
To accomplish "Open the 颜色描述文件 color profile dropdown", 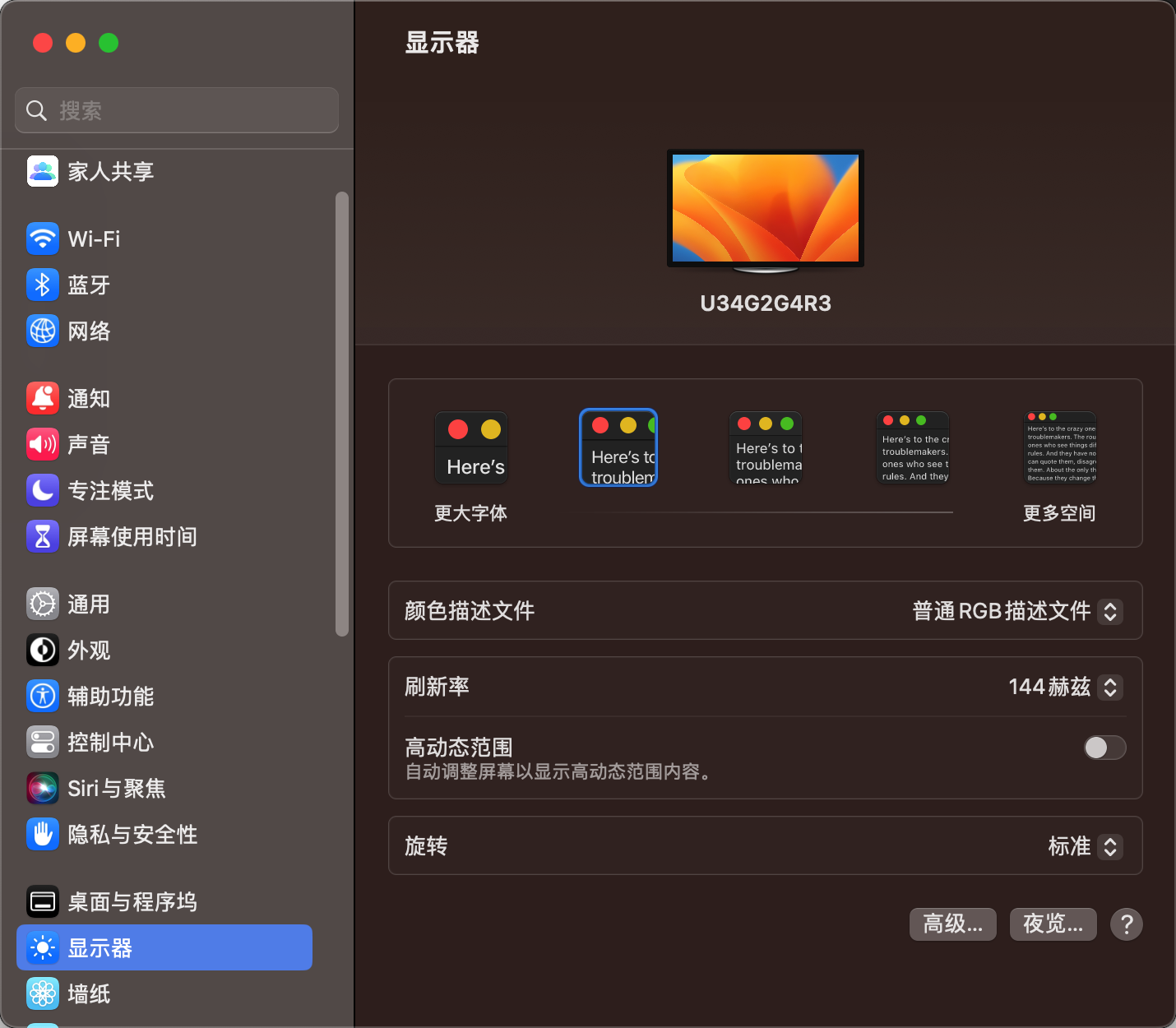I will point(1109,611).
